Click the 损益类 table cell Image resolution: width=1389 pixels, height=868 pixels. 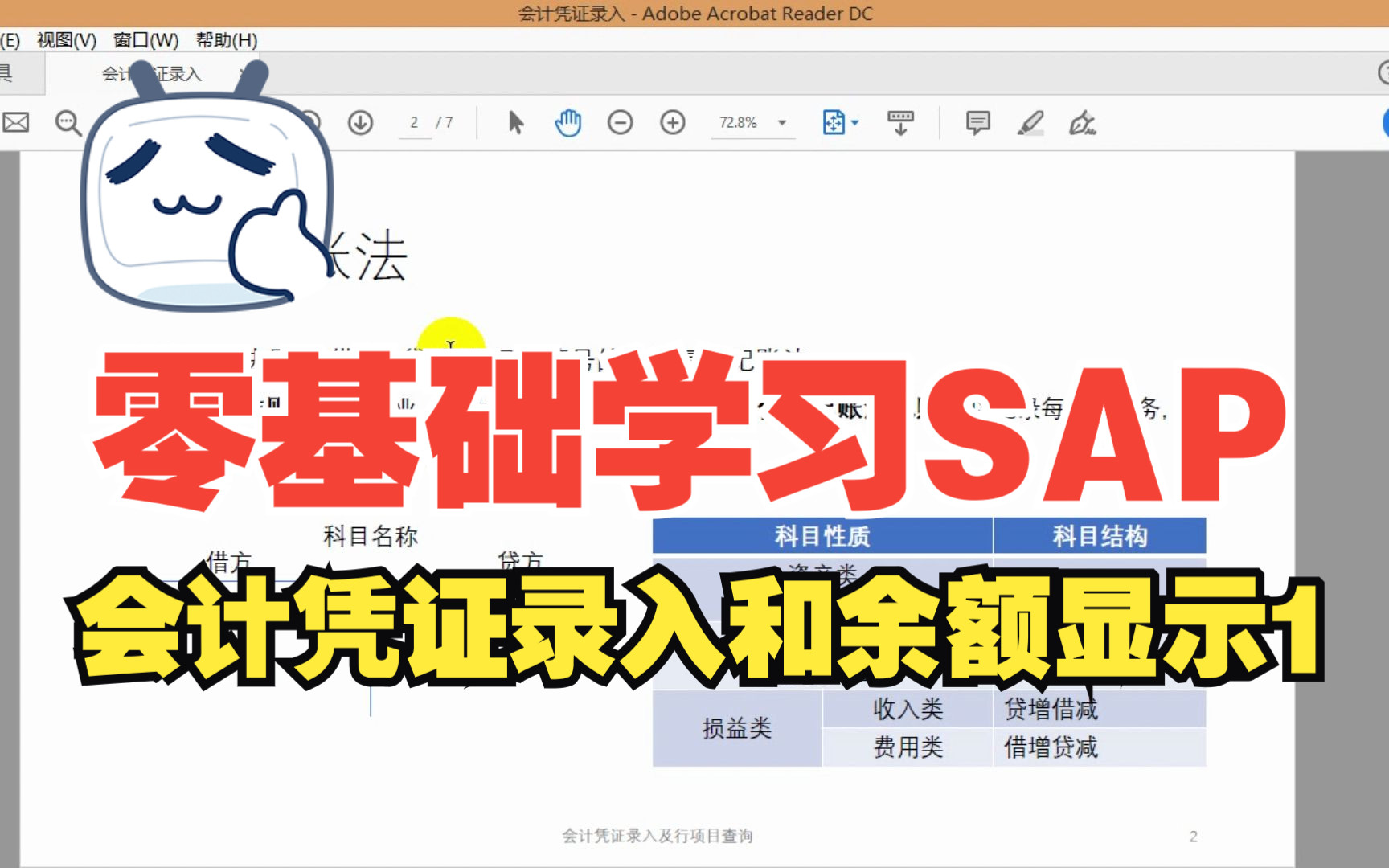pyautogui.click(x=737, y=728)
